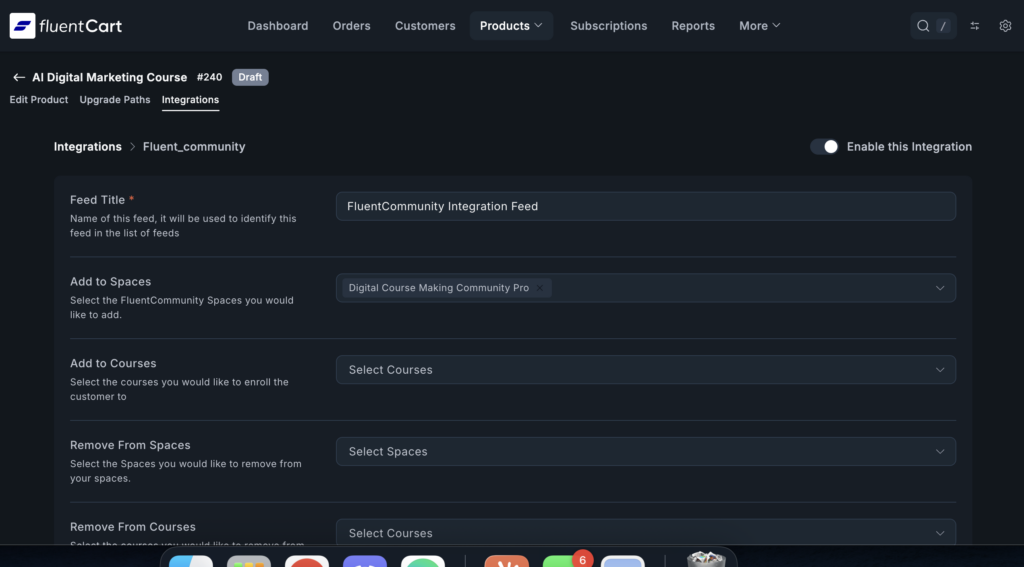Click the Remove From Courses label
The height and width of the screenshot is (567, 1024).
[x=133, y=526]
